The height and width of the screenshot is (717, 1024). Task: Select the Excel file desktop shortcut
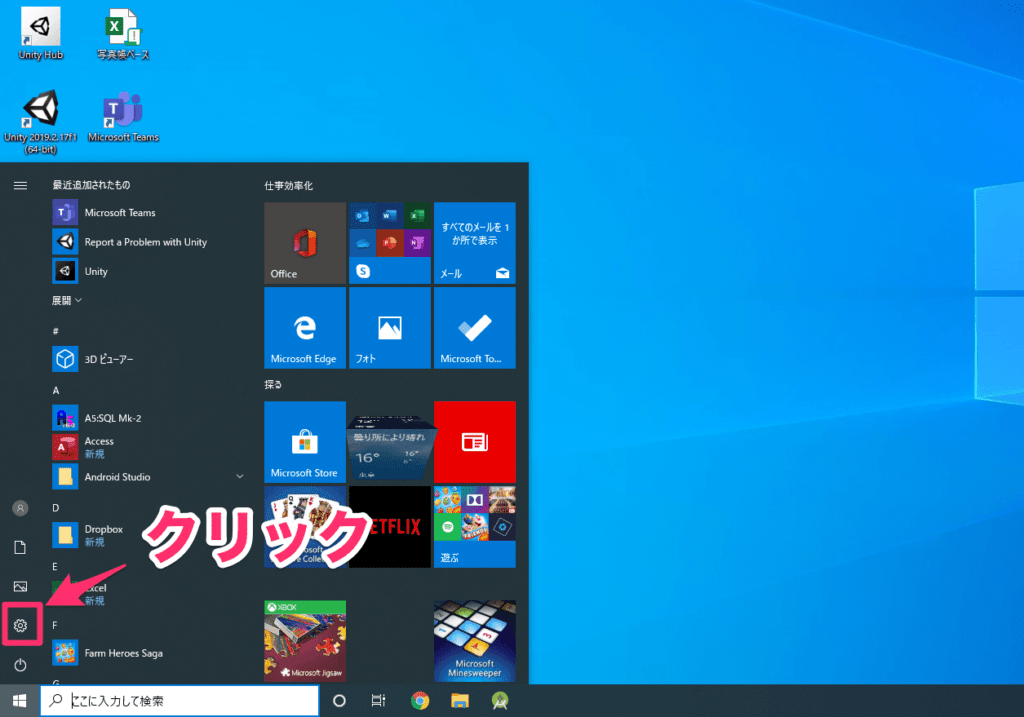pyautogui.click(x=123, y=34)
